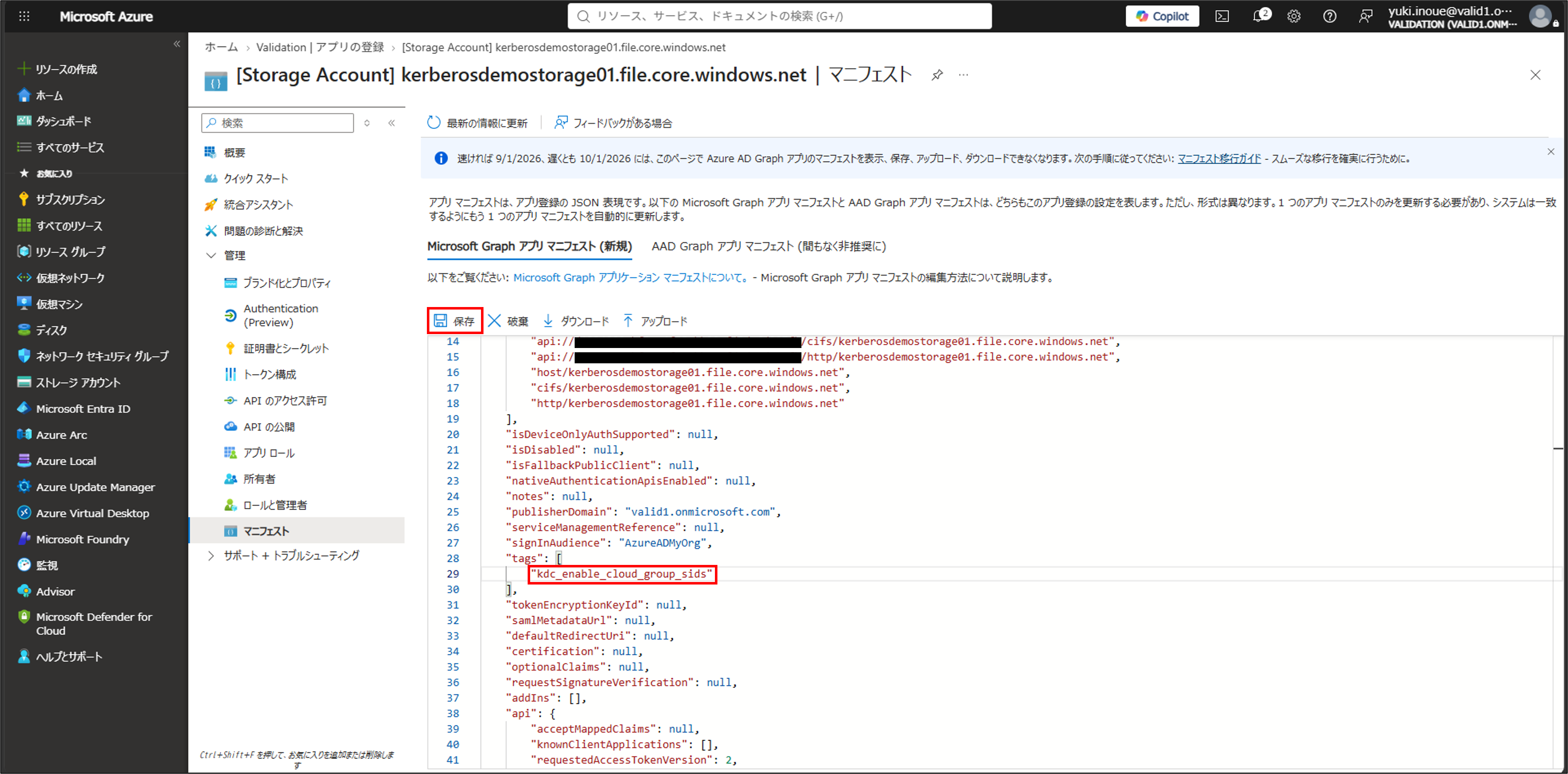
Task: Toggle expand/collapse all menu groups
Action: click(367, 123)
